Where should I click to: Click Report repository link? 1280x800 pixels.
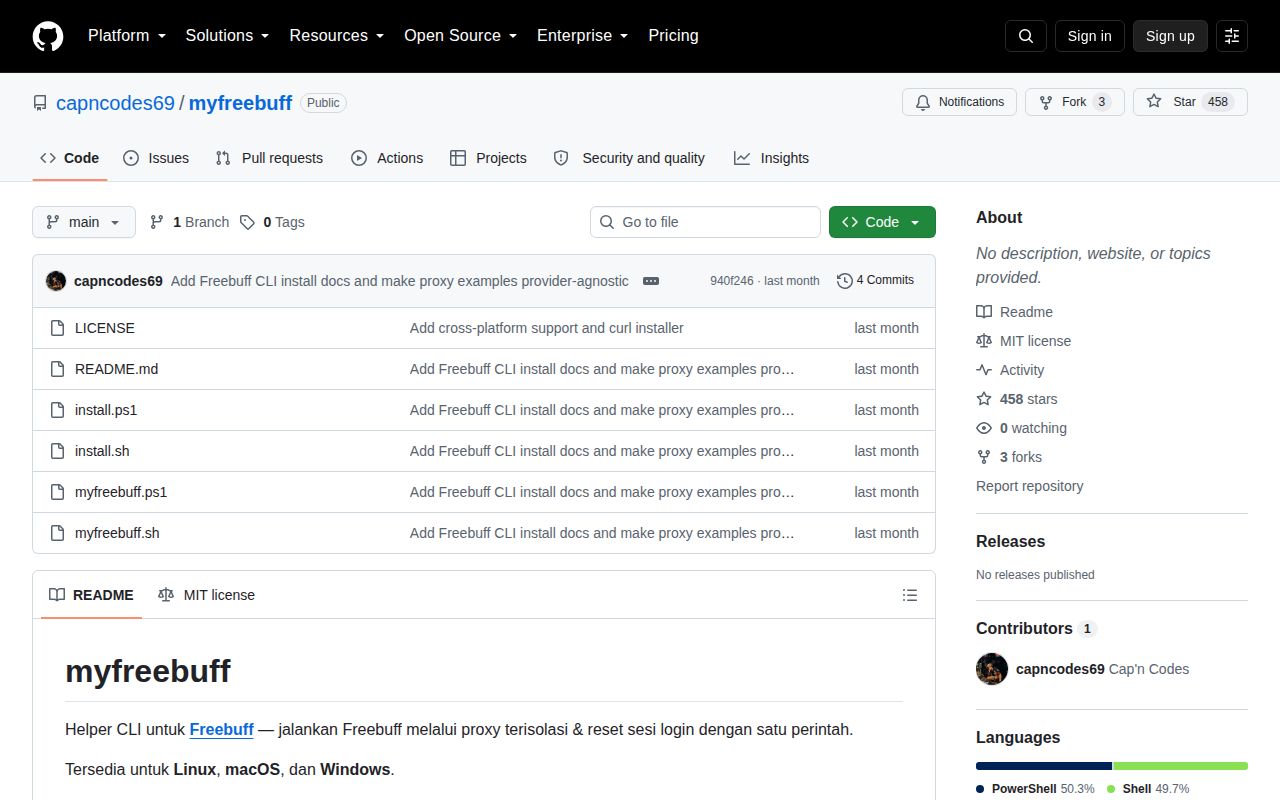click(1029, 486)
